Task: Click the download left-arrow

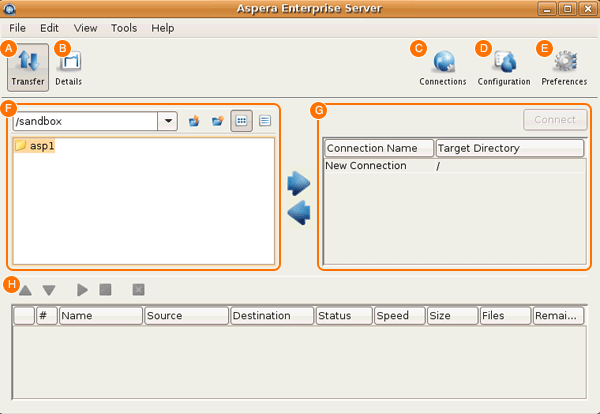Action: 298,213
